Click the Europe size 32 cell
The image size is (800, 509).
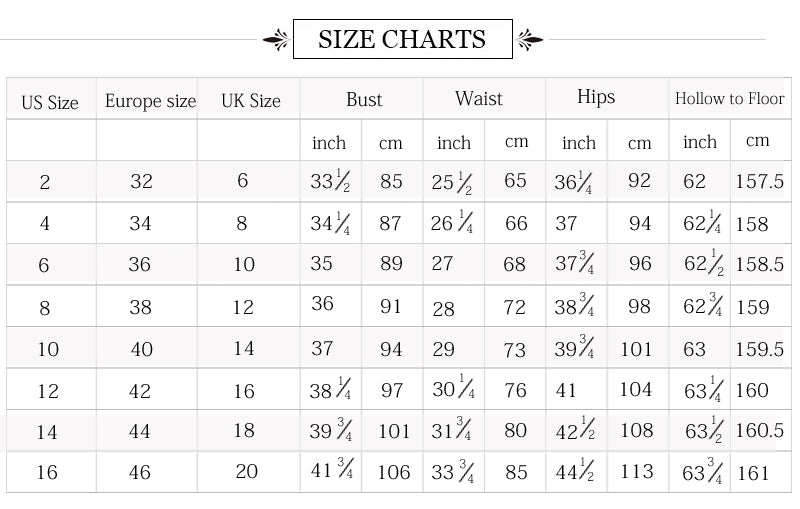[141, 181]
